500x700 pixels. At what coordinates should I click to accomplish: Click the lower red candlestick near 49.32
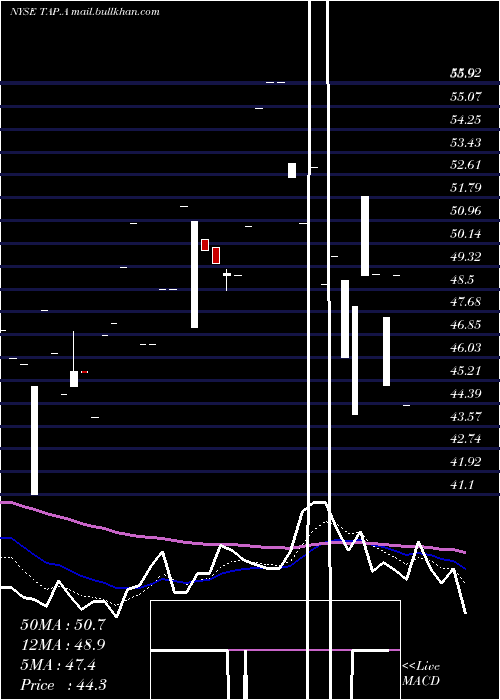[216, 255]
